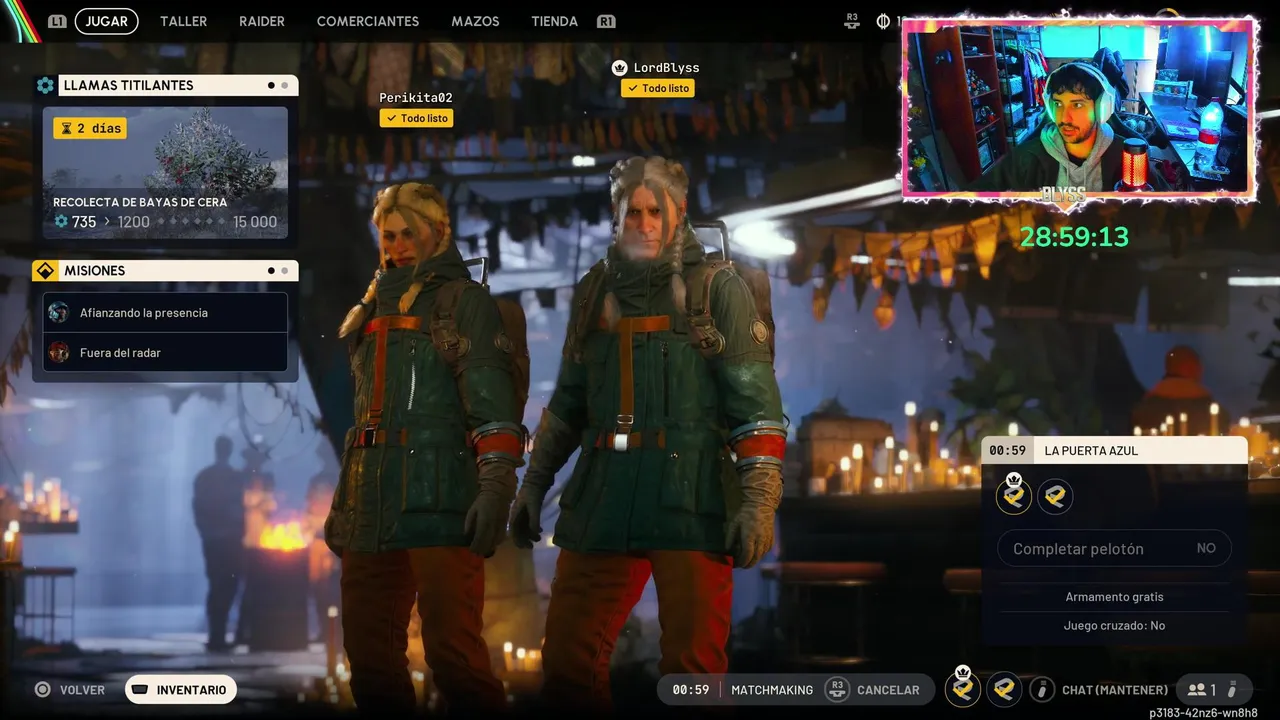This screenshot has width=1280, height=720.
Task: Click the 00:59 matchmaking timer in bottom bar
Action: (691, 690)
